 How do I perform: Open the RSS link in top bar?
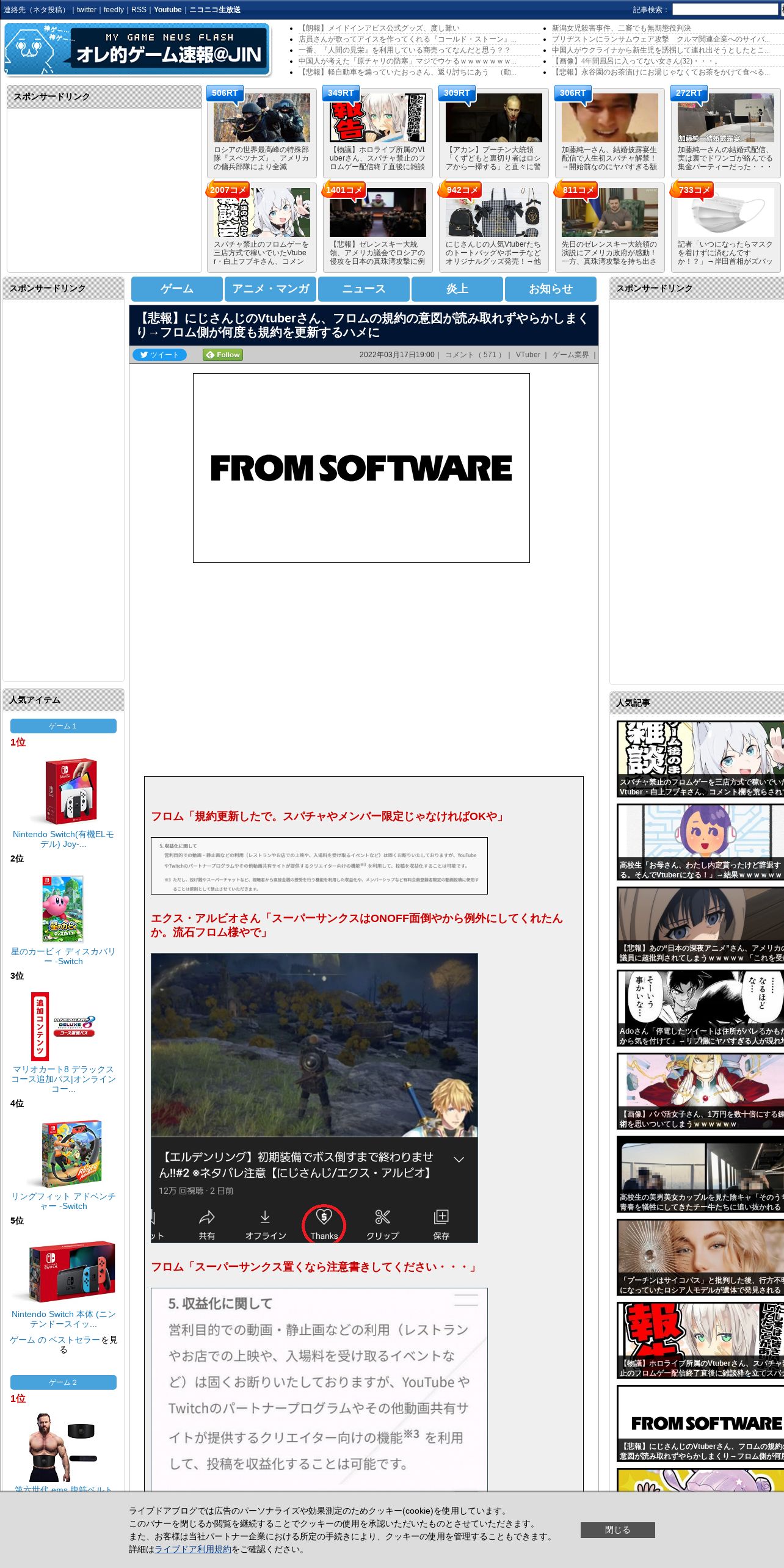point(139,10)
